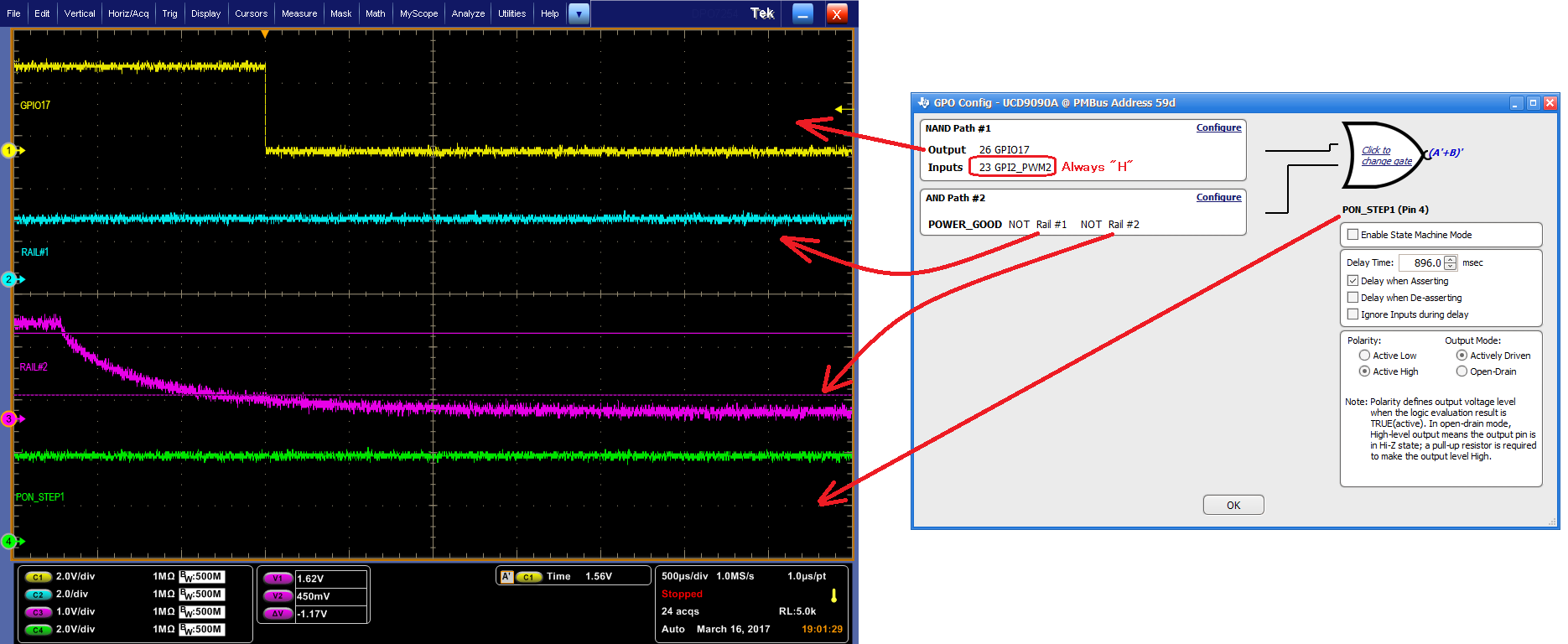Open the Analyze menu

468,13
